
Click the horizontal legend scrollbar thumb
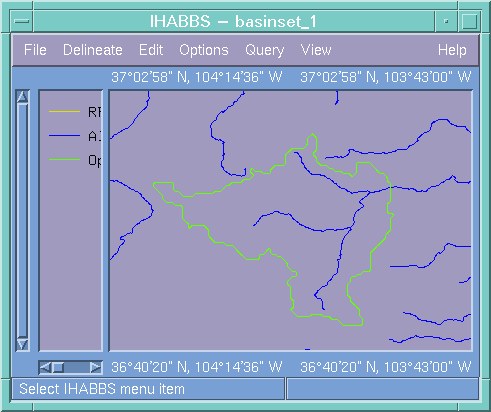coord(58,367)
